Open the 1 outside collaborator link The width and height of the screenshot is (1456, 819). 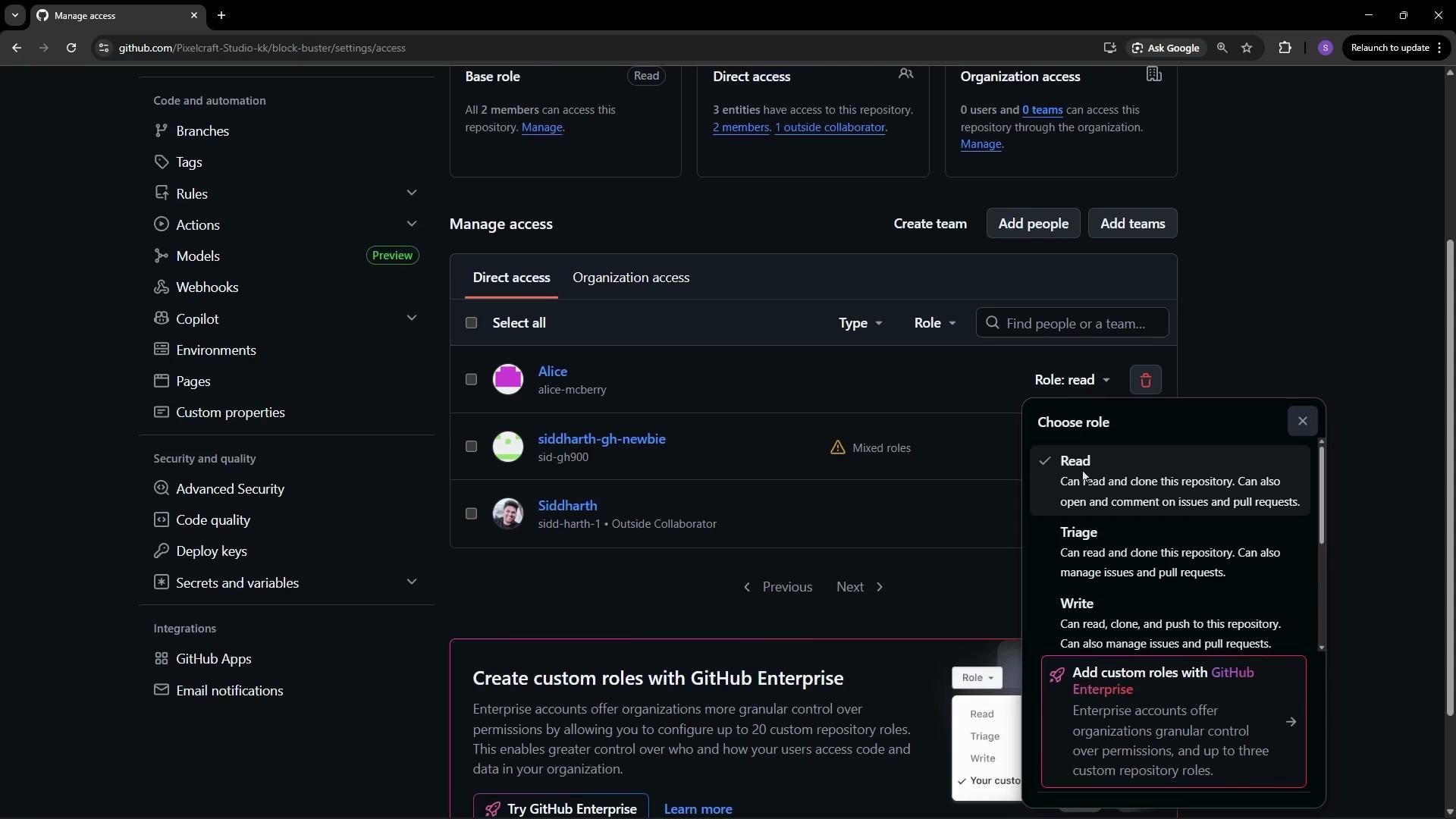pos(830,127)
